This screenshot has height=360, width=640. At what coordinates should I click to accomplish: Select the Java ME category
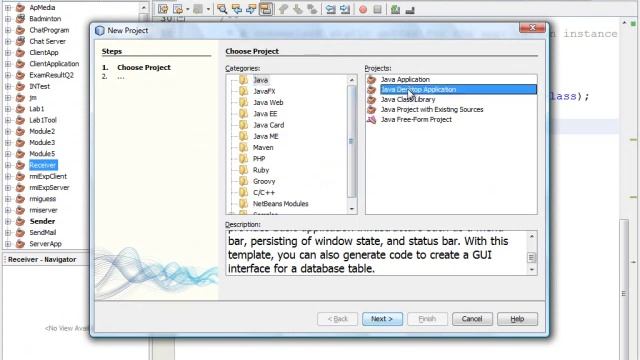(265, 136)
